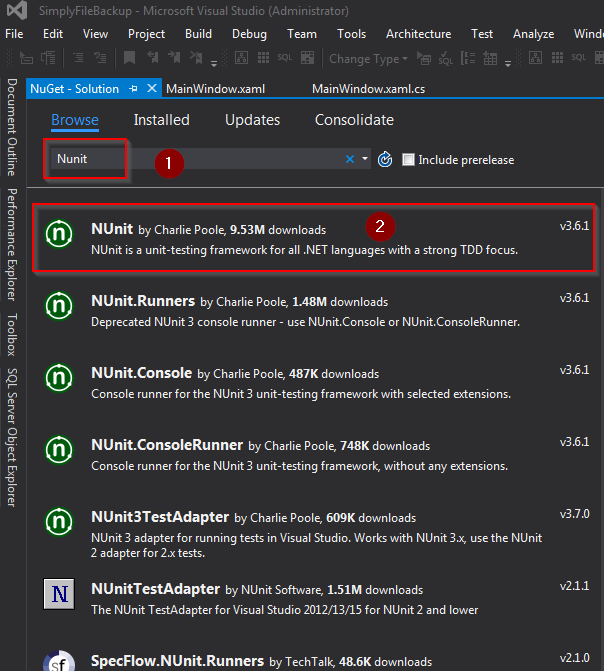Open the Edit menu
Image resolution: width=604 pixels, height=671 pixels.
coord(53,34)
